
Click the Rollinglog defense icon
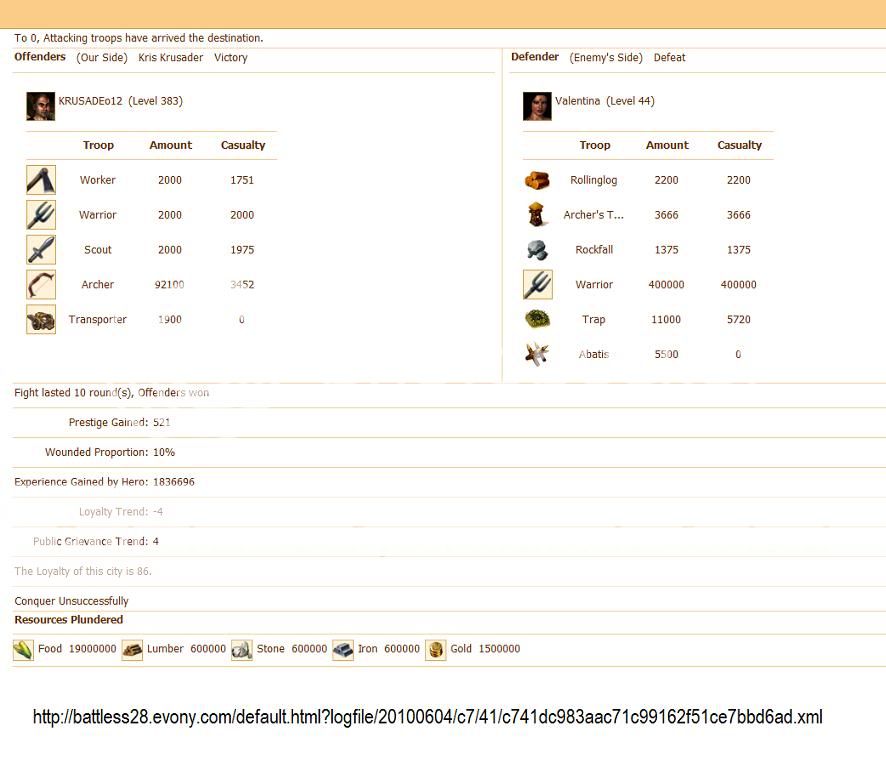coord(537,180)
